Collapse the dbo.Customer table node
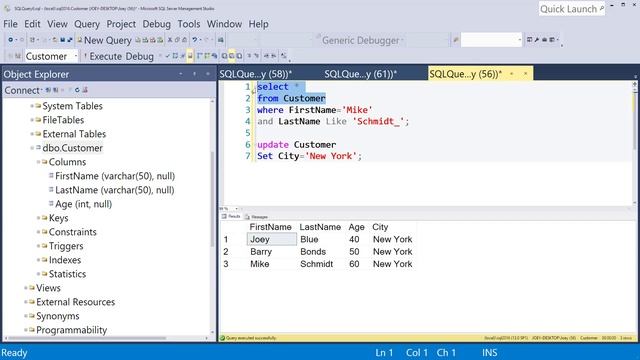Image resolution: width=640 pixels, height=360 pixels. (32, 148)
